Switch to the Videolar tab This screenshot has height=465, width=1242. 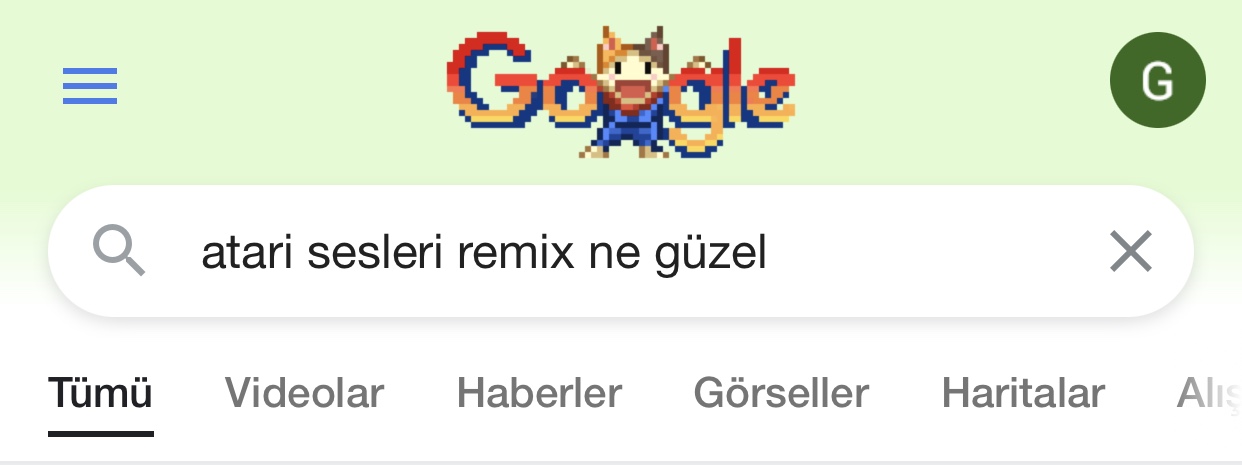click(304, 393)
